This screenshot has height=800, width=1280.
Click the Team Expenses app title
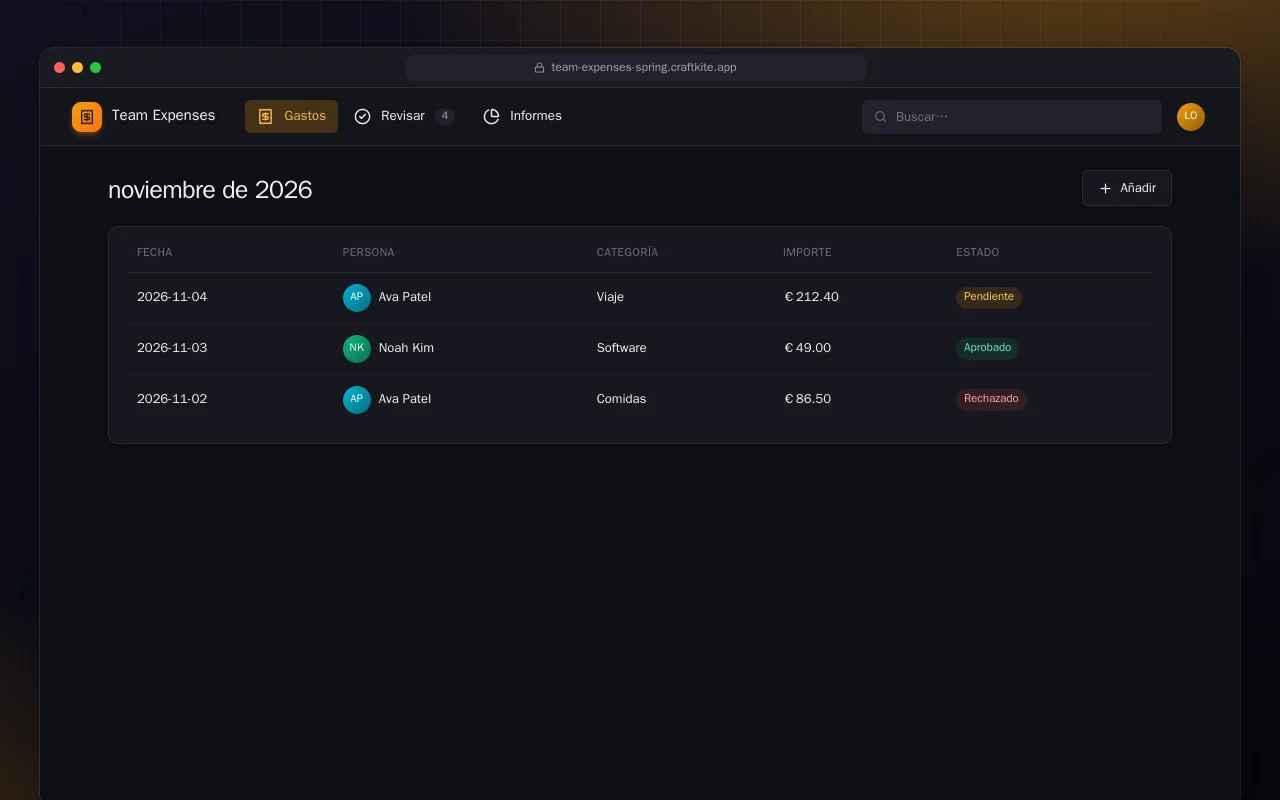[163, 116]
